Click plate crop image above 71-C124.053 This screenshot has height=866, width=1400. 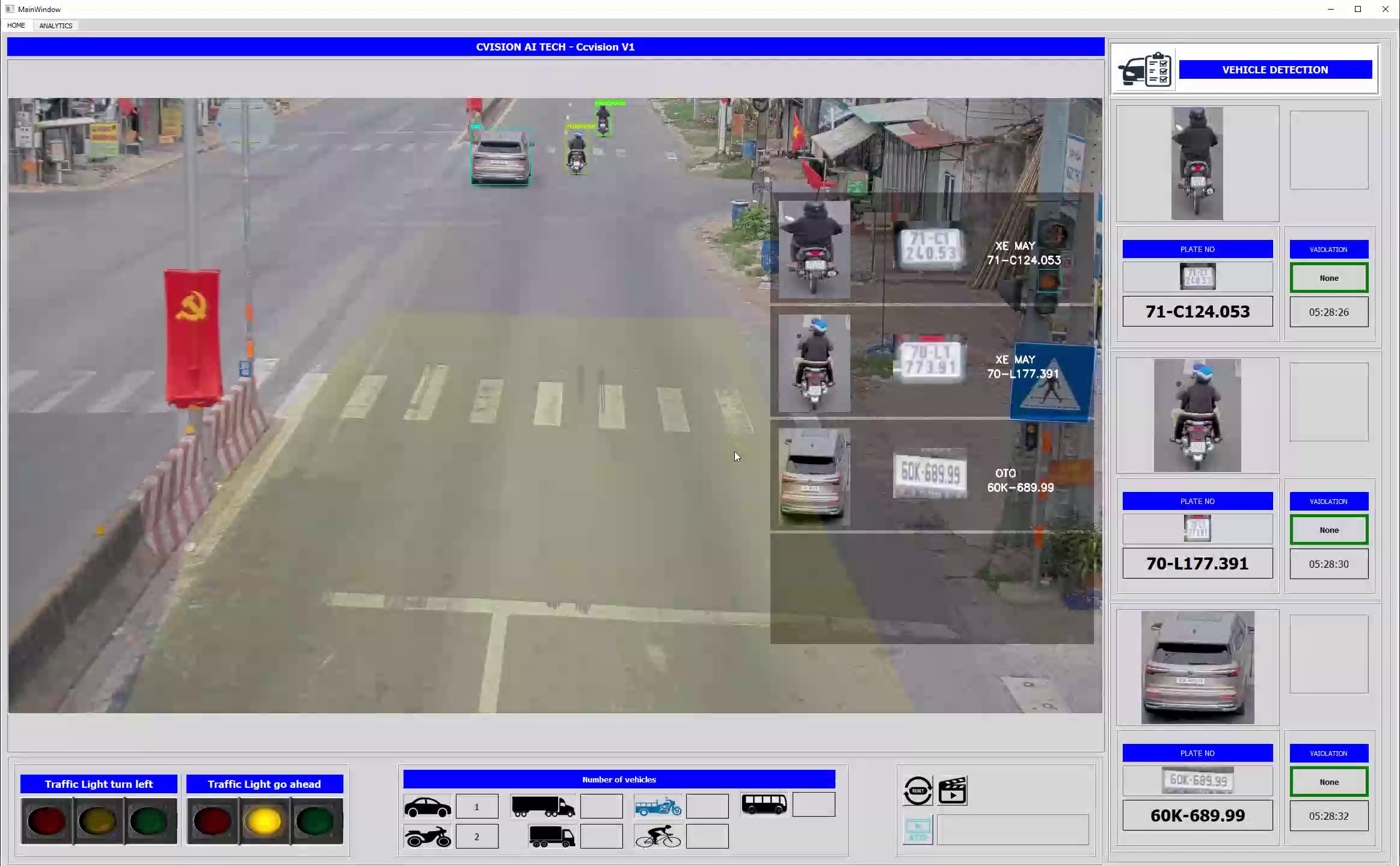pyautogui.click(x=1197, y=277)
